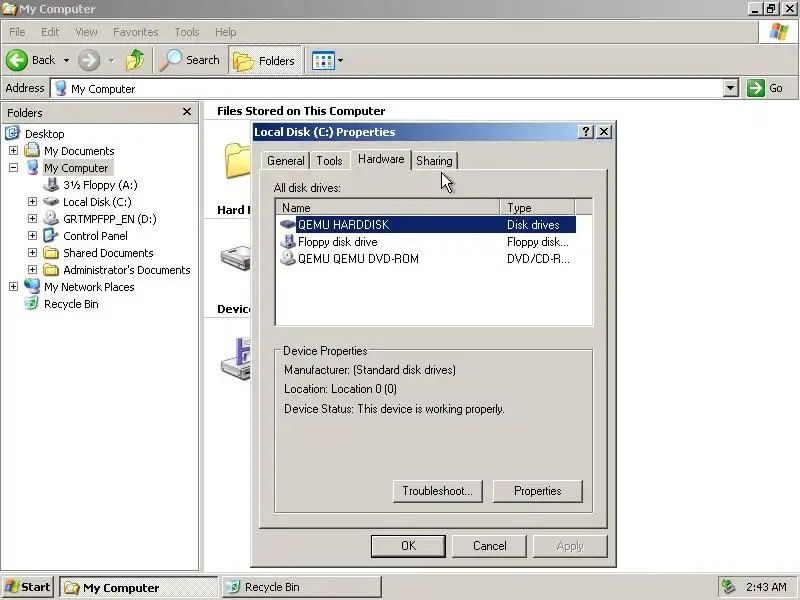Viewport: 800px width, 600px height.
Task: Open Search in the toolbar
Action: tap(190, 60)
